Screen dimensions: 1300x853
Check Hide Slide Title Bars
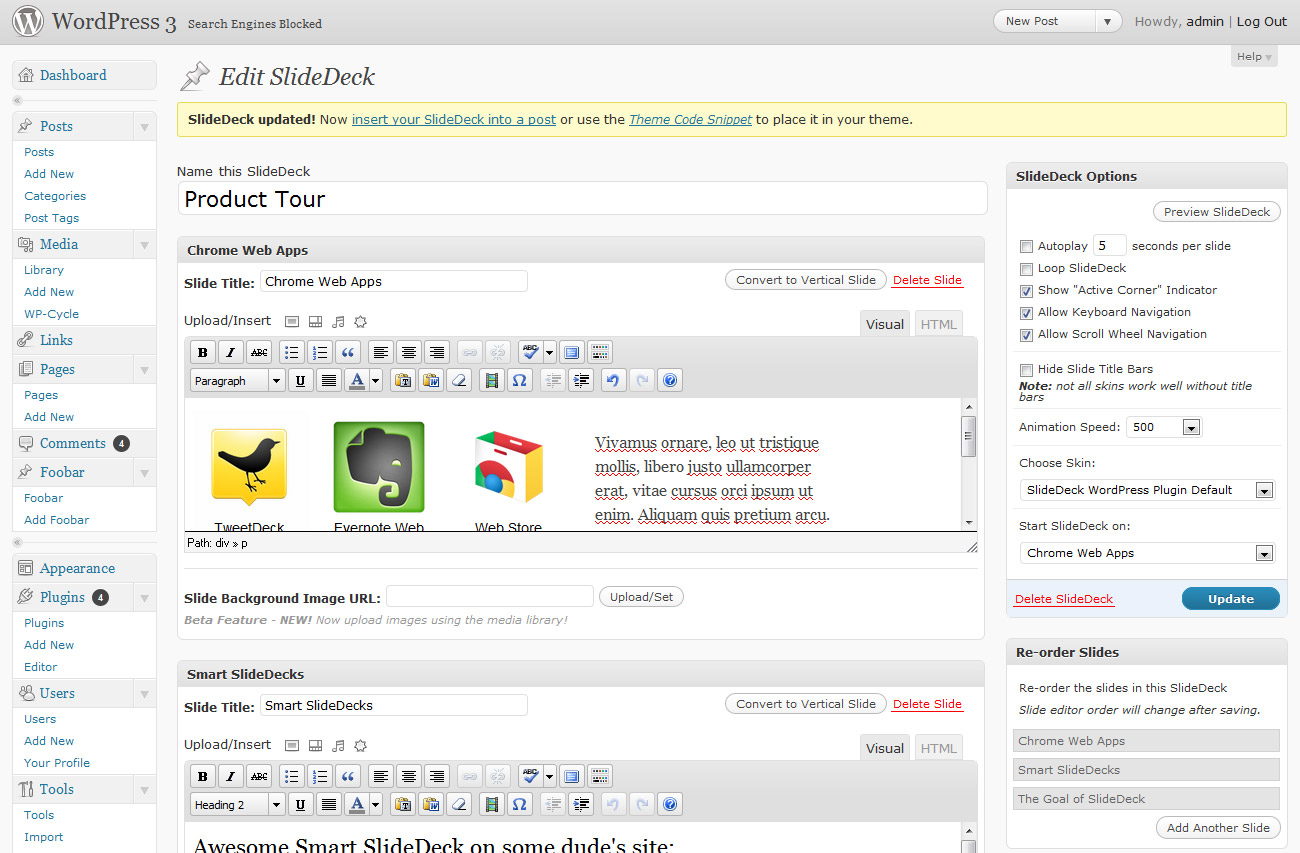coord(1026,369)
